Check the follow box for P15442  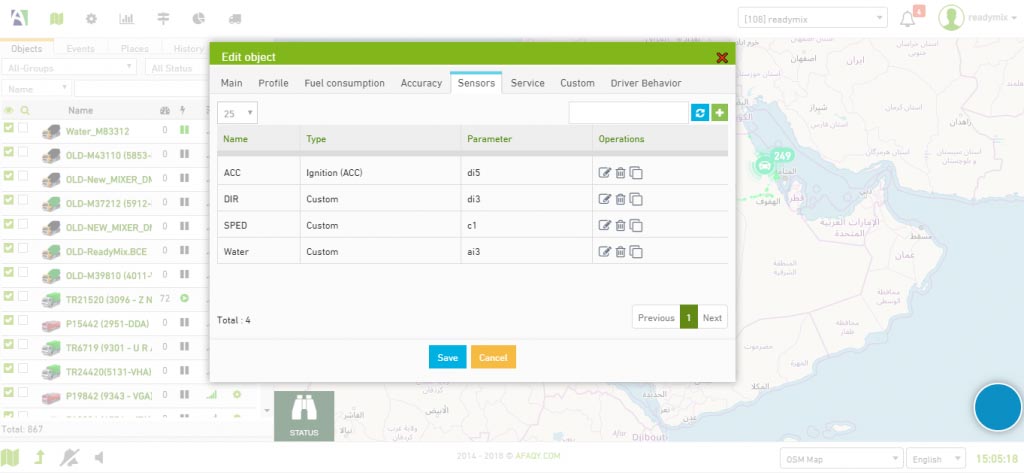pos(23,320)
